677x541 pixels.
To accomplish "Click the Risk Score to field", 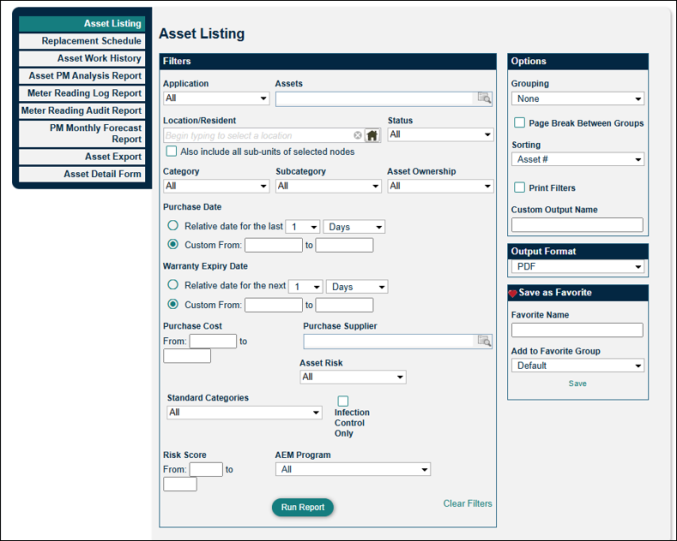I will [180, 484].
